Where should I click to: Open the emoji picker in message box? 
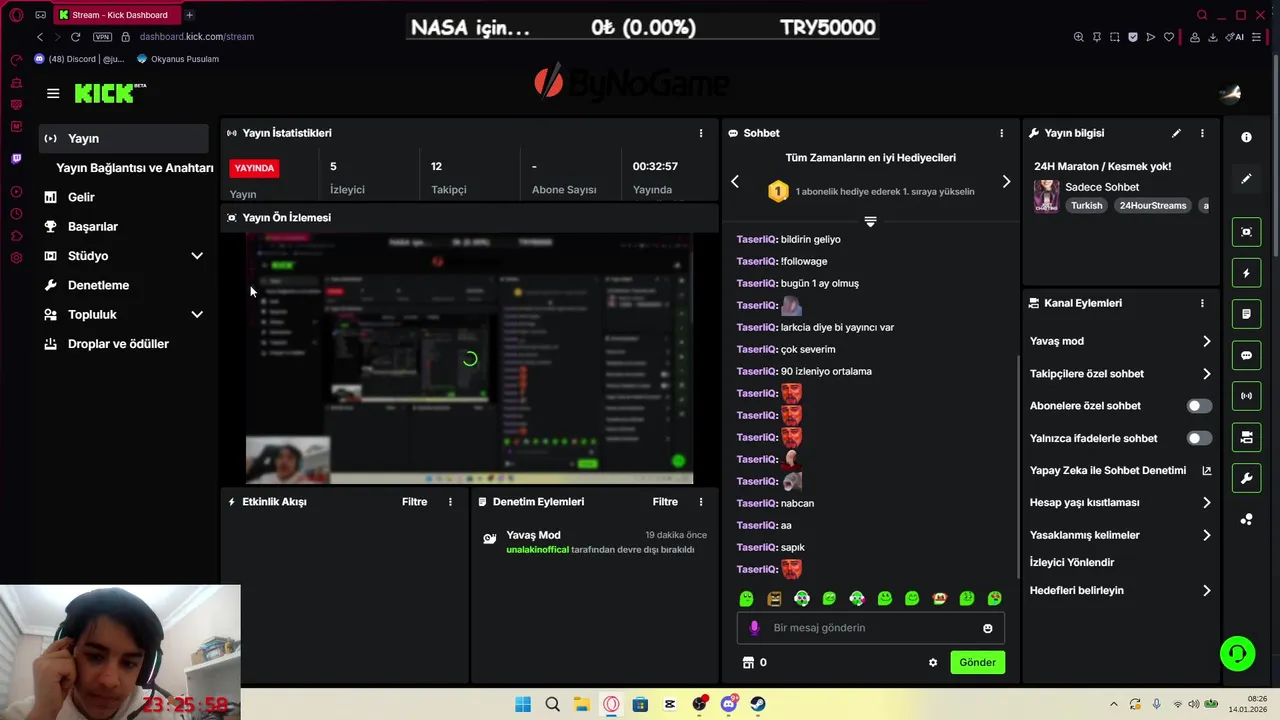[x=988, y=628]
